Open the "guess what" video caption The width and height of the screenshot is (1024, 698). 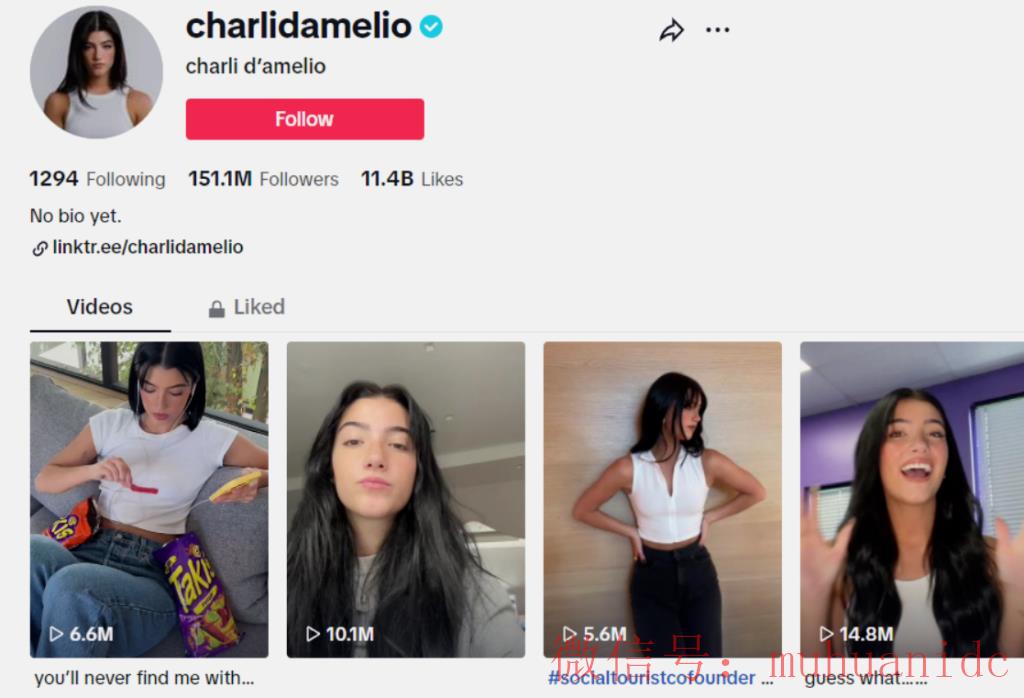coord(866,678)
